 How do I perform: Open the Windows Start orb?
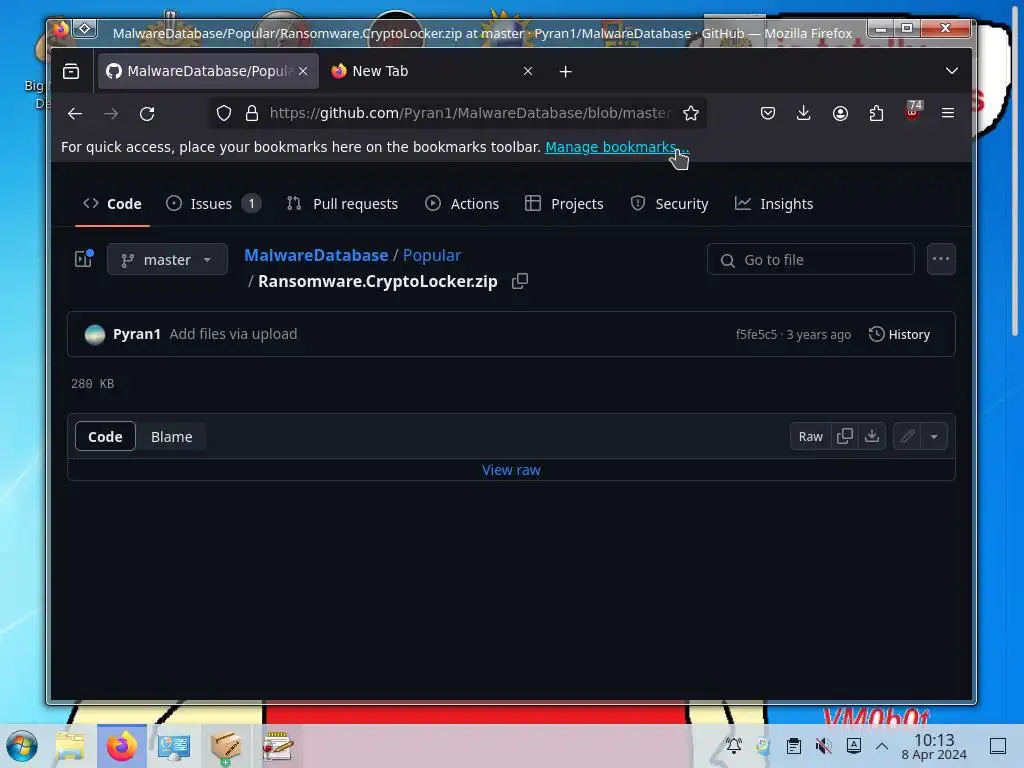[x=22, y=746]
